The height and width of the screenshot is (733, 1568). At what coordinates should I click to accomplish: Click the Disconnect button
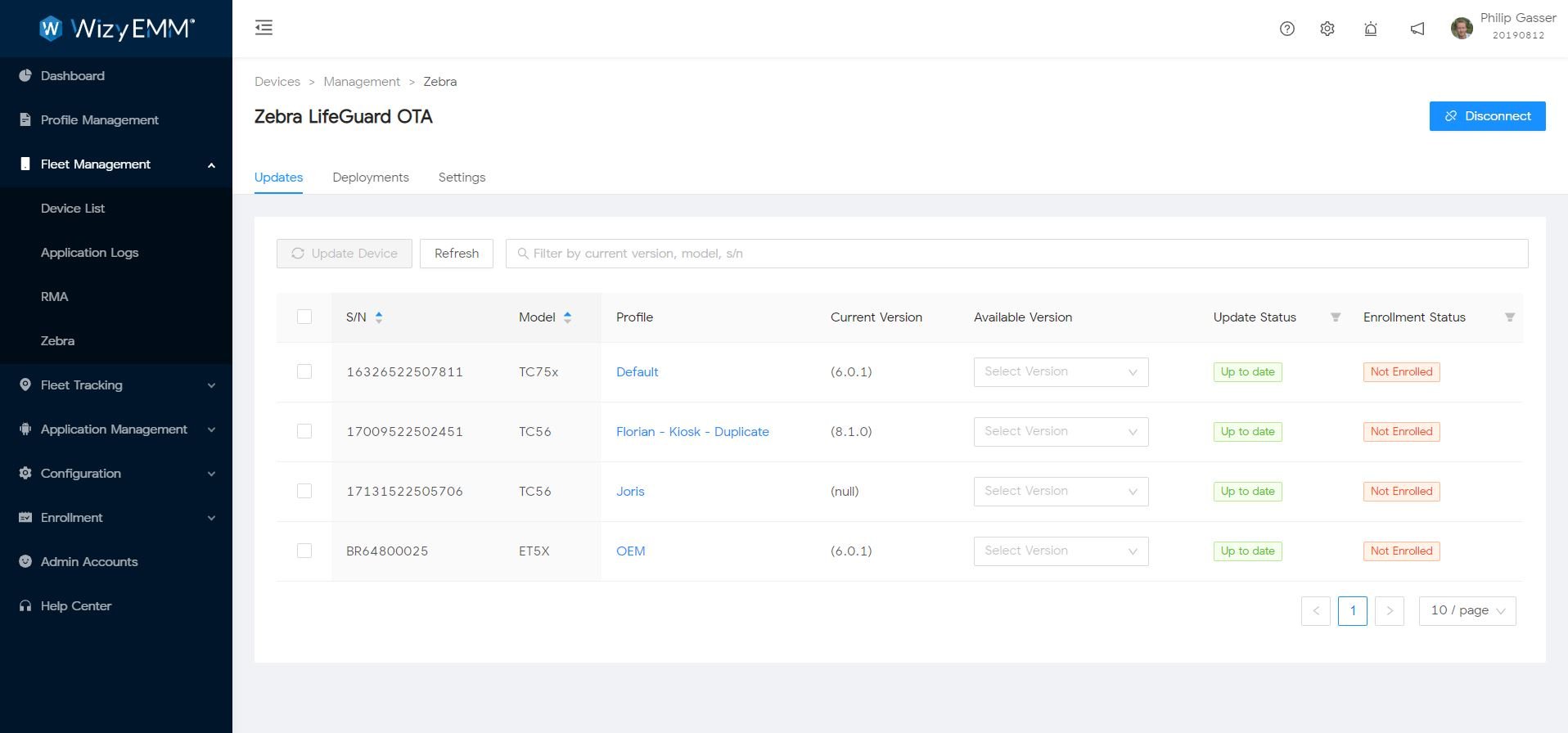click(1487, 116)
